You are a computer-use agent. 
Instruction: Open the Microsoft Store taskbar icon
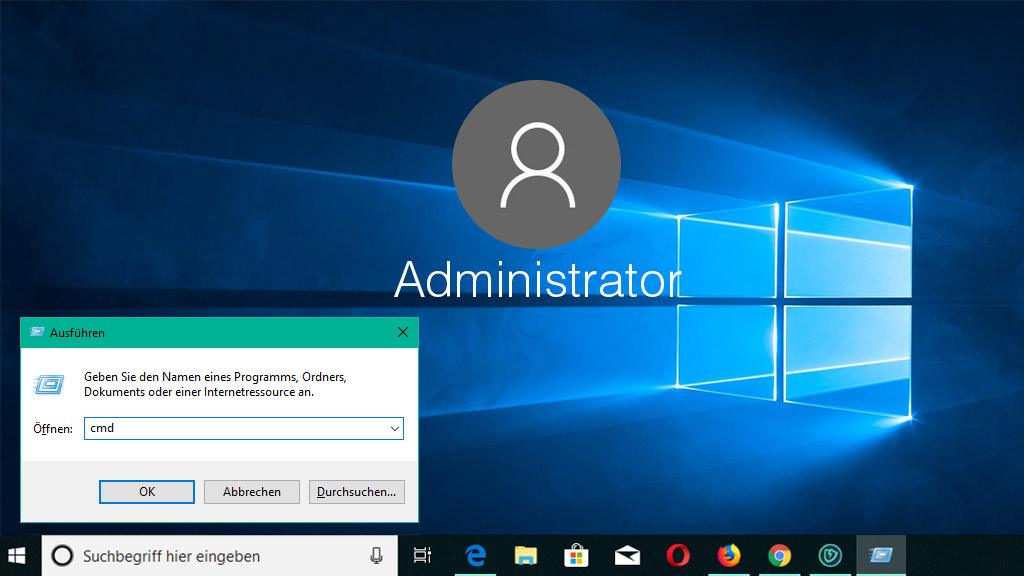click(576, 556)
